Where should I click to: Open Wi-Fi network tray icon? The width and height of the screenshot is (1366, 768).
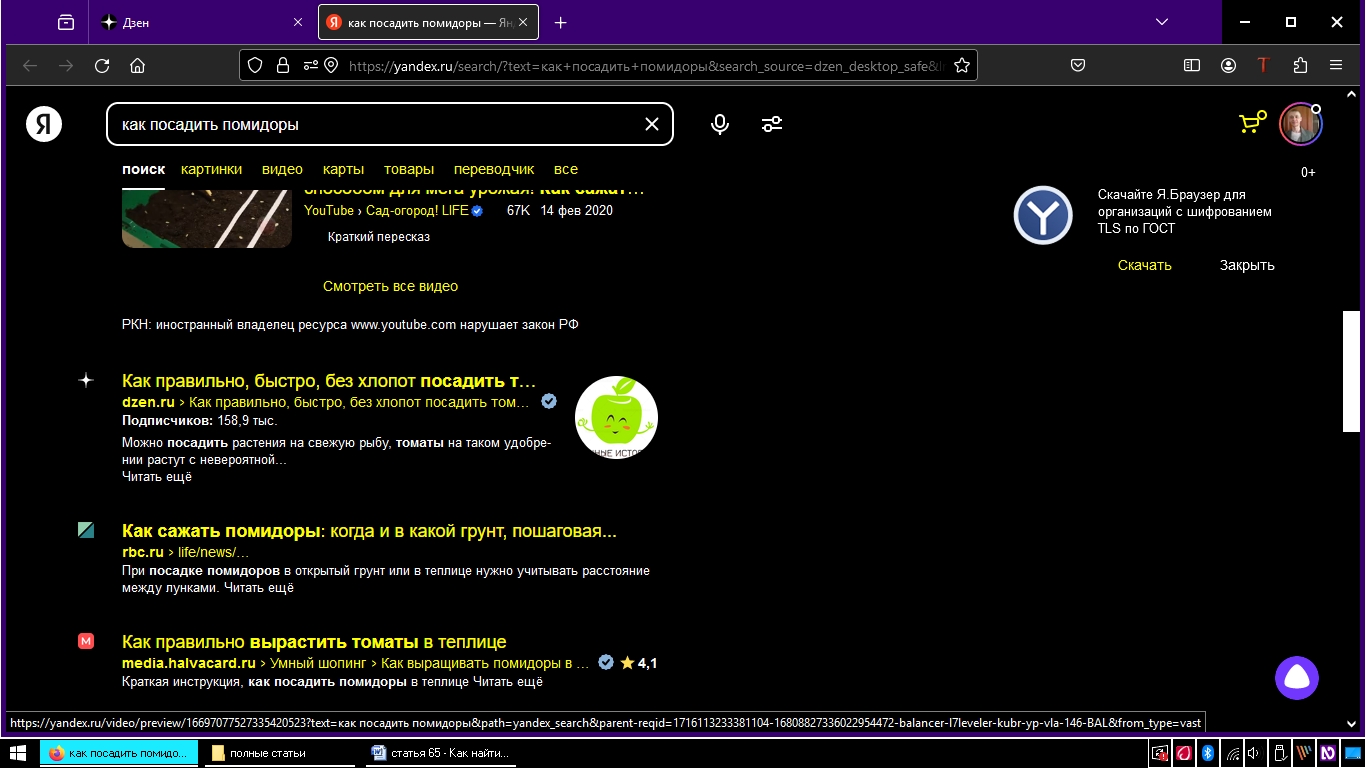point(1233,753)
